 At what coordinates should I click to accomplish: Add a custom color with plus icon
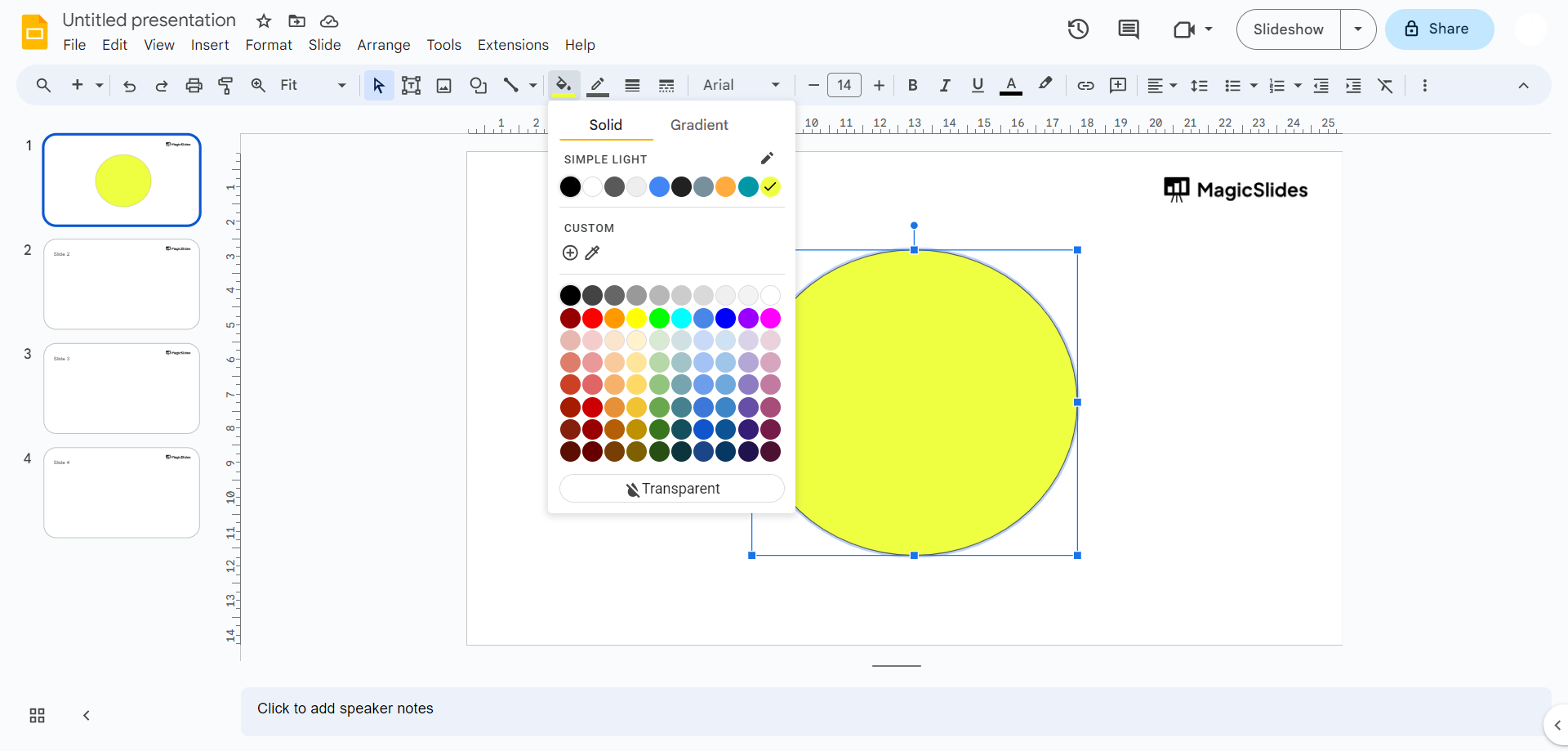[570, 253]
